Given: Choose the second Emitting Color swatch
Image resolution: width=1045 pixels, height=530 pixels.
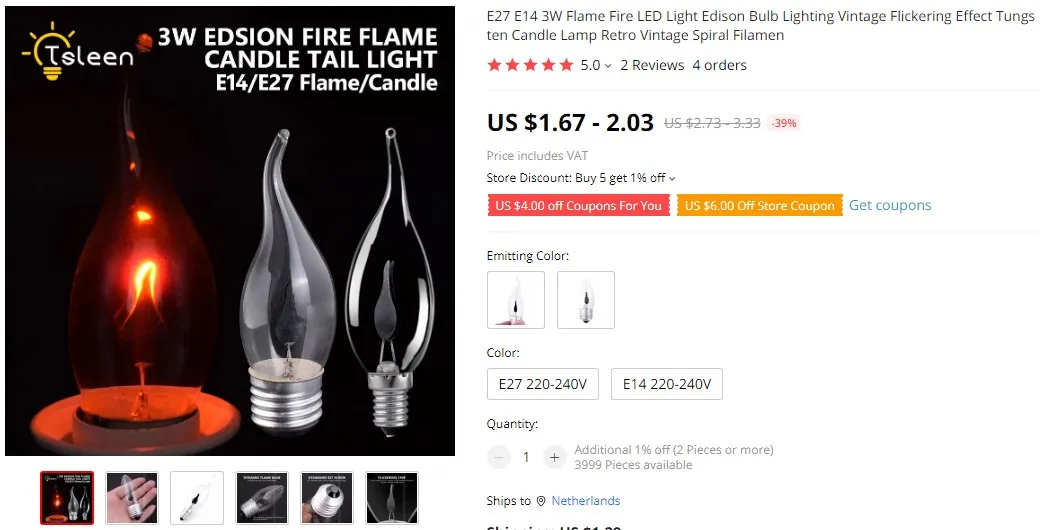Looking at the screenshot, I should point(586,300).
